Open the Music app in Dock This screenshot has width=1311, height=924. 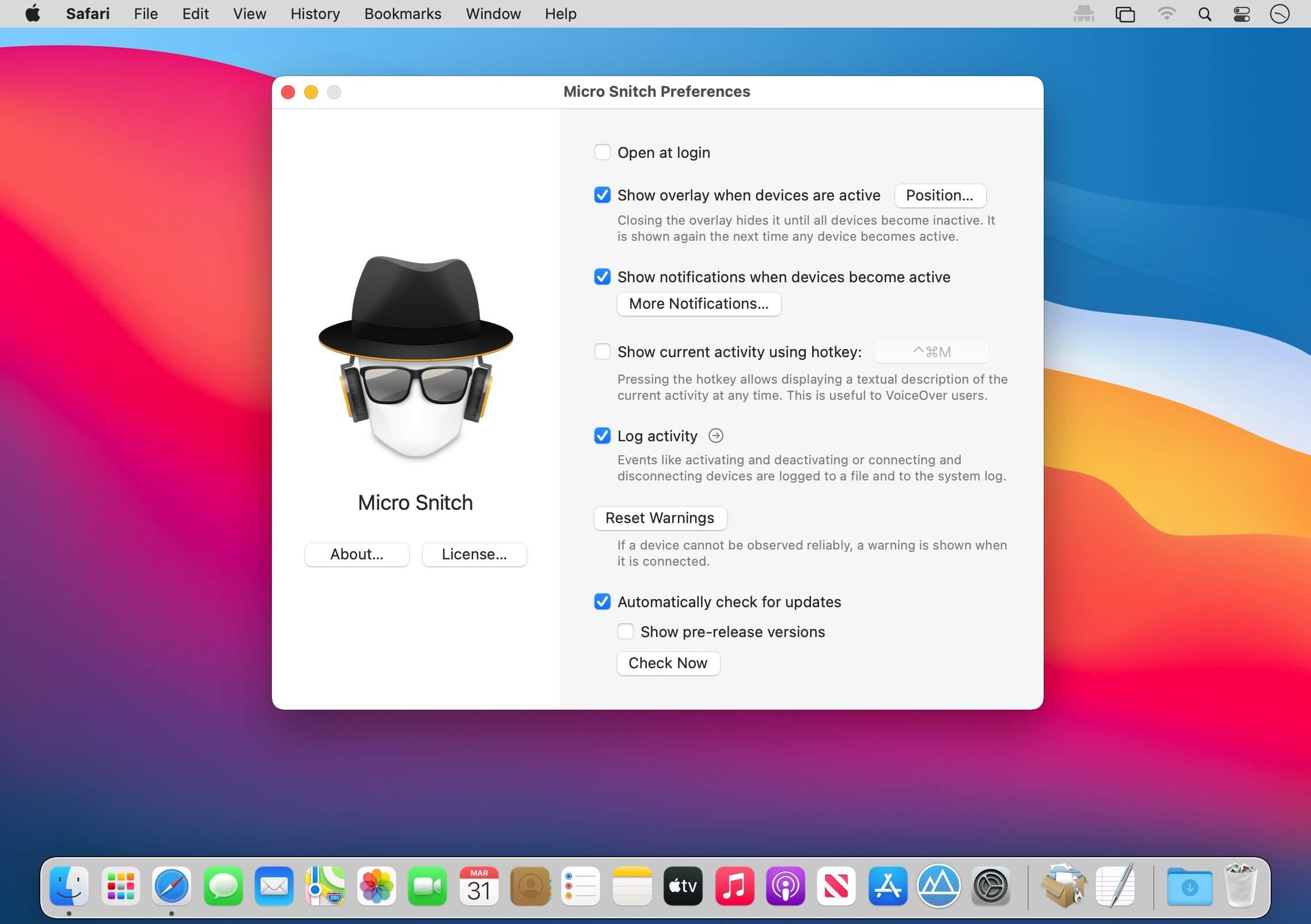(x=734, y=886)
